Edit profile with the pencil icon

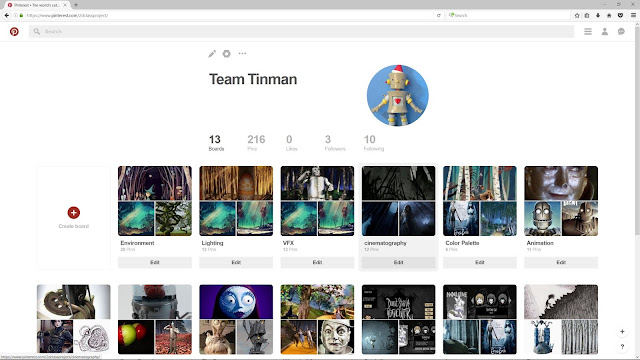[x=212, y=53]
